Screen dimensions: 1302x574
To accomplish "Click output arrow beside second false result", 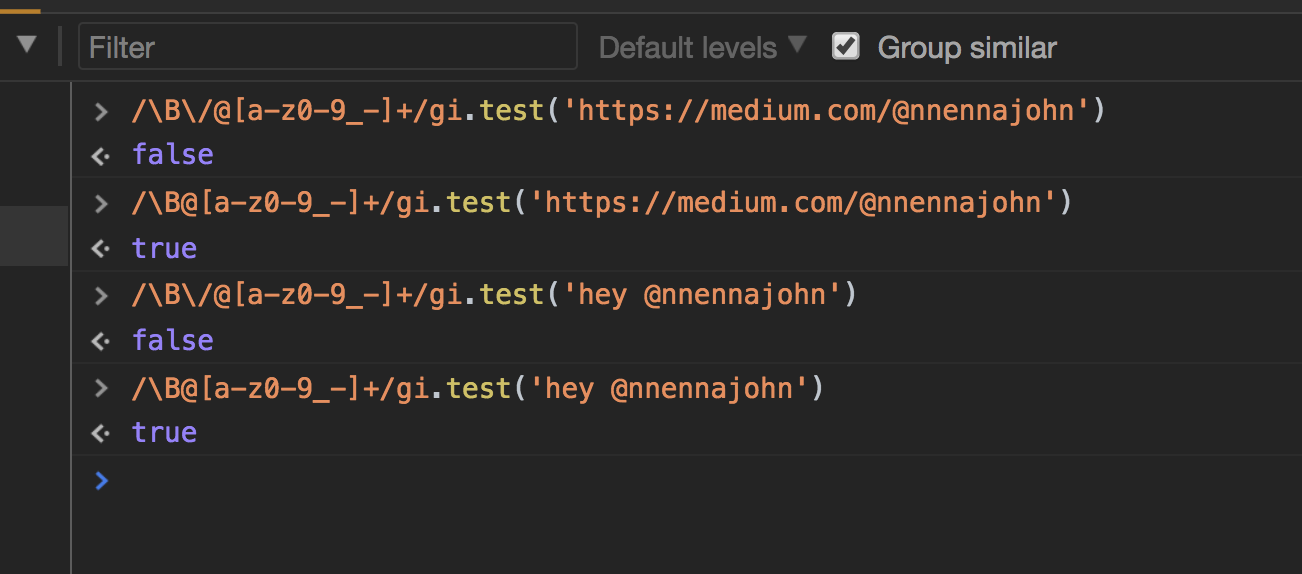I will [x=100, y=341].
